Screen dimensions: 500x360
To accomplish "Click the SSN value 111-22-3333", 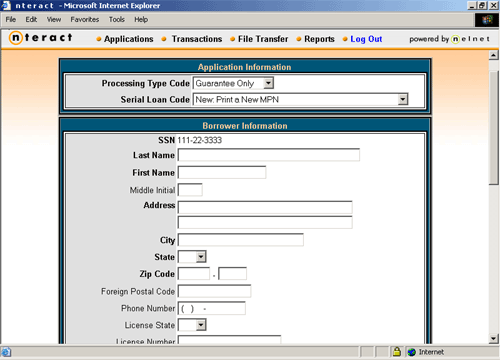I will tap(199, 140).
